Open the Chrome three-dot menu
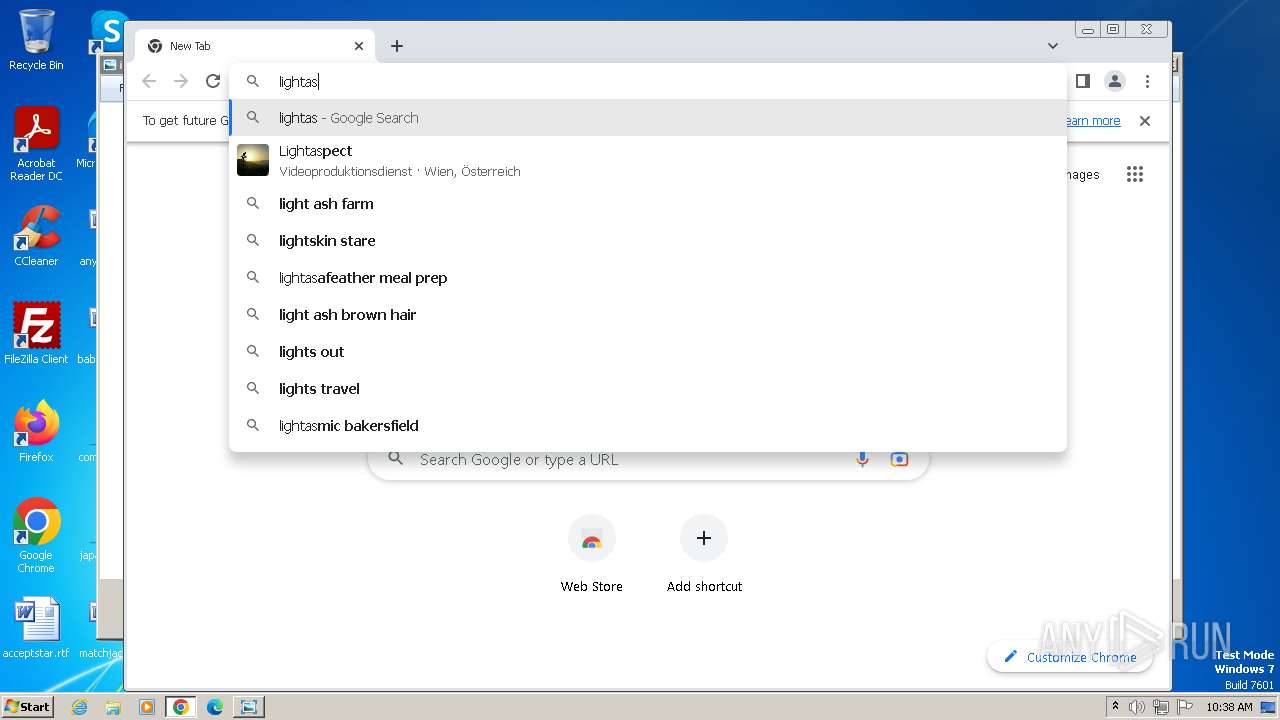 click(x=1147, y=81)
